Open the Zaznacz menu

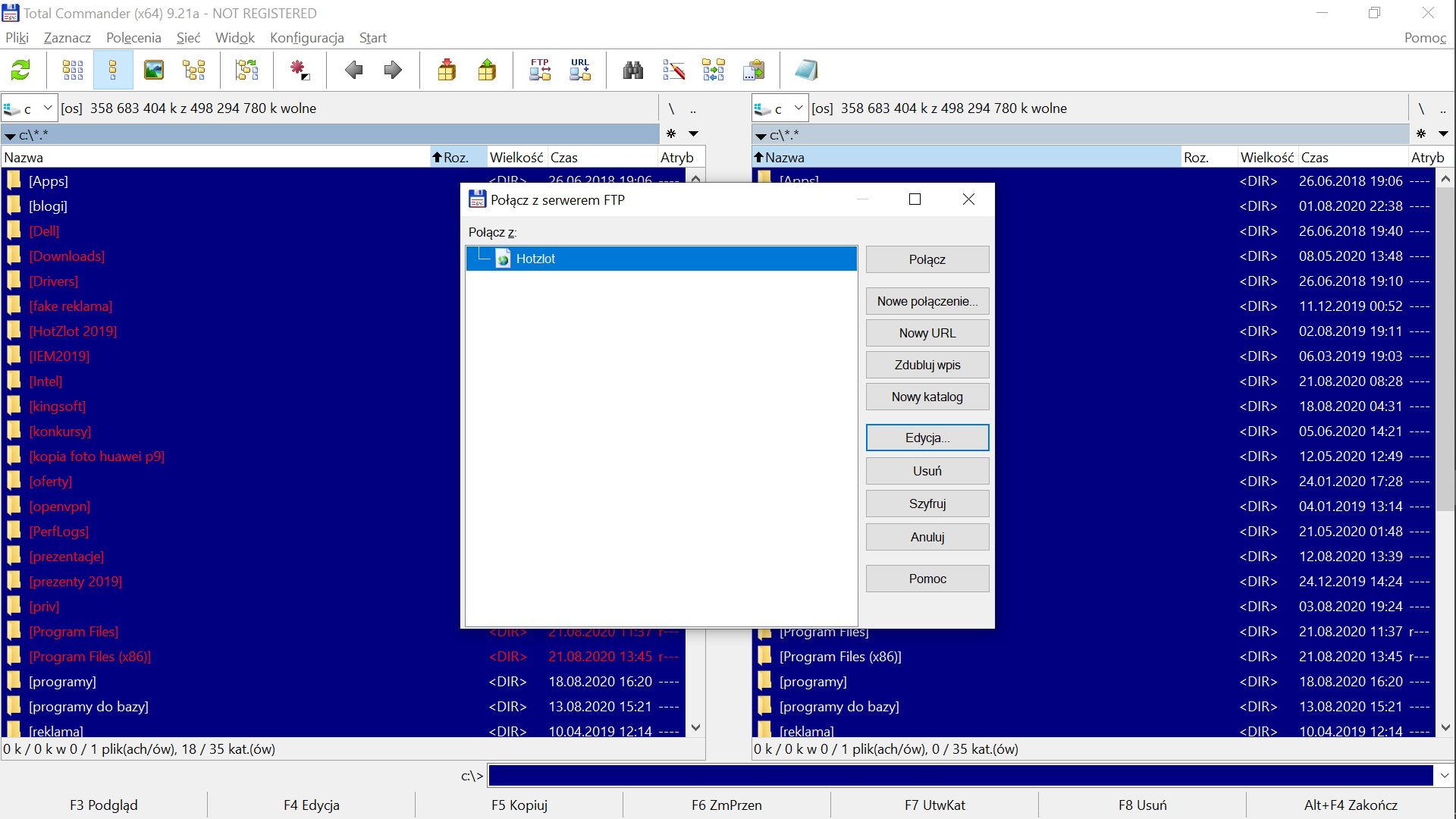67,38
